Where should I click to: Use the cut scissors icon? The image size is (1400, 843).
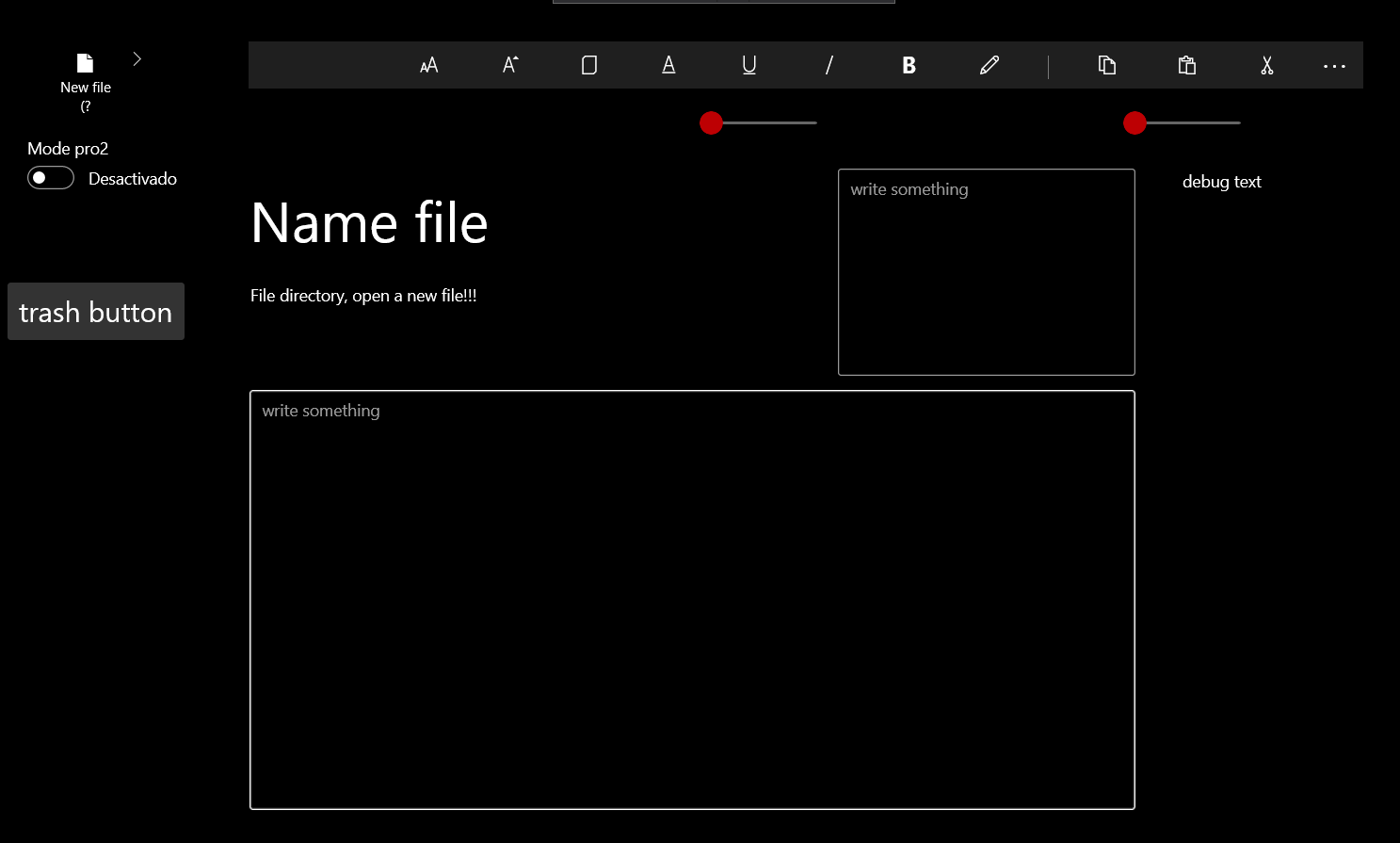coord(1266,65)
